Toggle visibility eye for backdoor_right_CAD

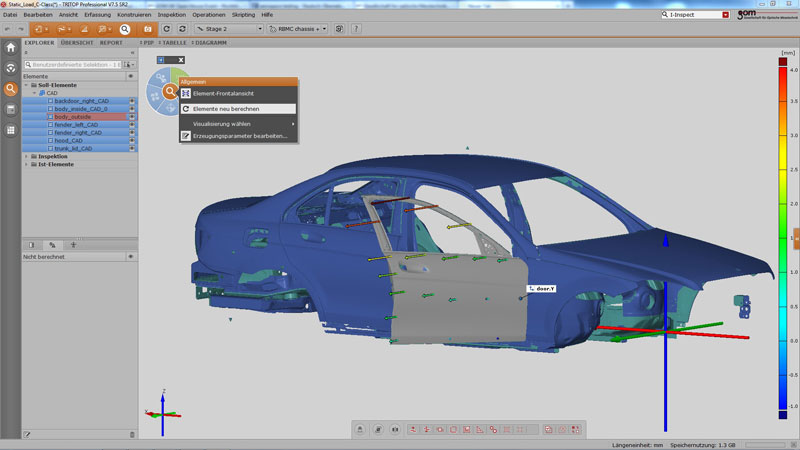pyautogui.click(x=131, y=101)
